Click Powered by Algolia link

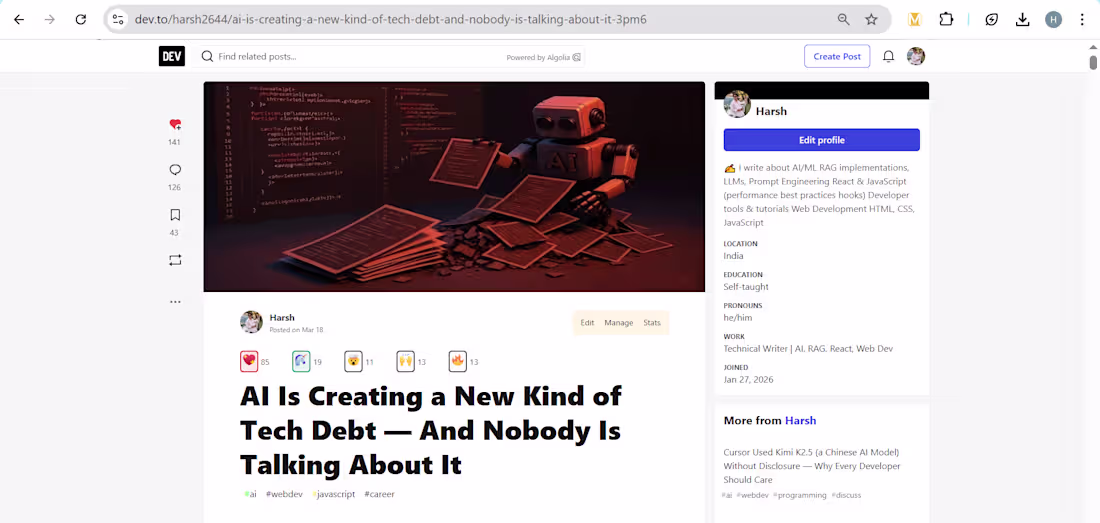tap(544, 57)
